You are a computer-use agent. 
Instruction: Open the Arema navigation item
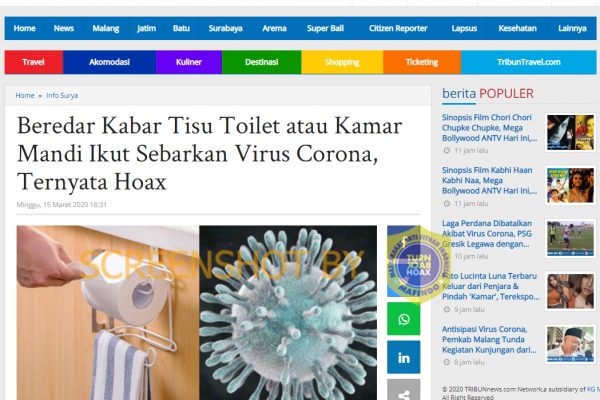tap(274, 28)
